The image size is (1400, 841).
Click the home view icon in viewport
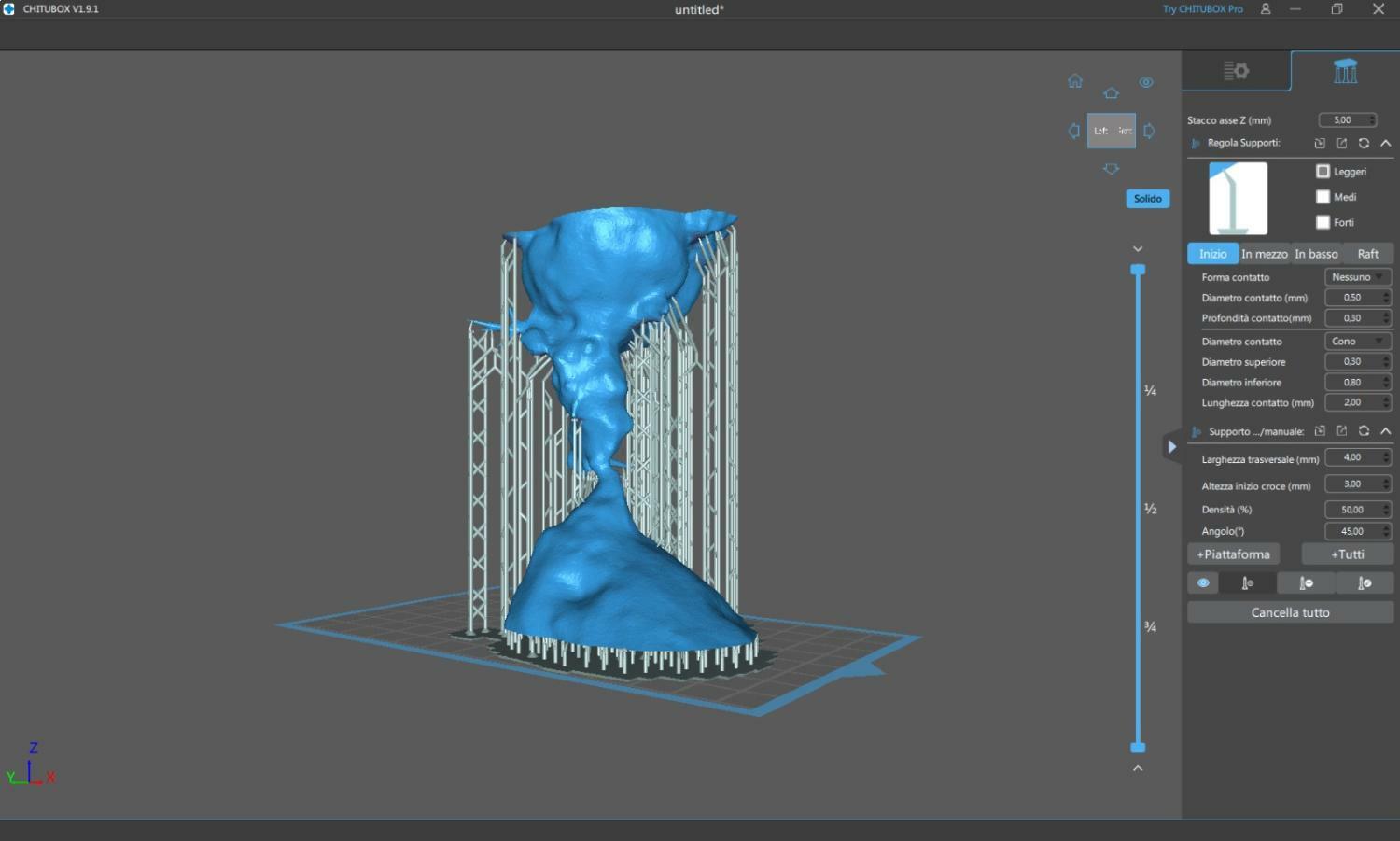[1075, 81]
